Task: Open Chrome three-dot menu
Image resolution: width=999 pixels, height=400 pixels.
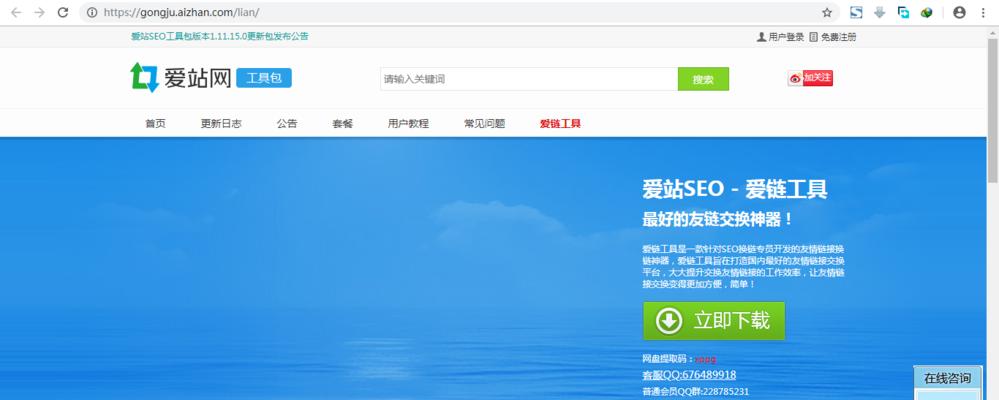Action: (984, 12)
